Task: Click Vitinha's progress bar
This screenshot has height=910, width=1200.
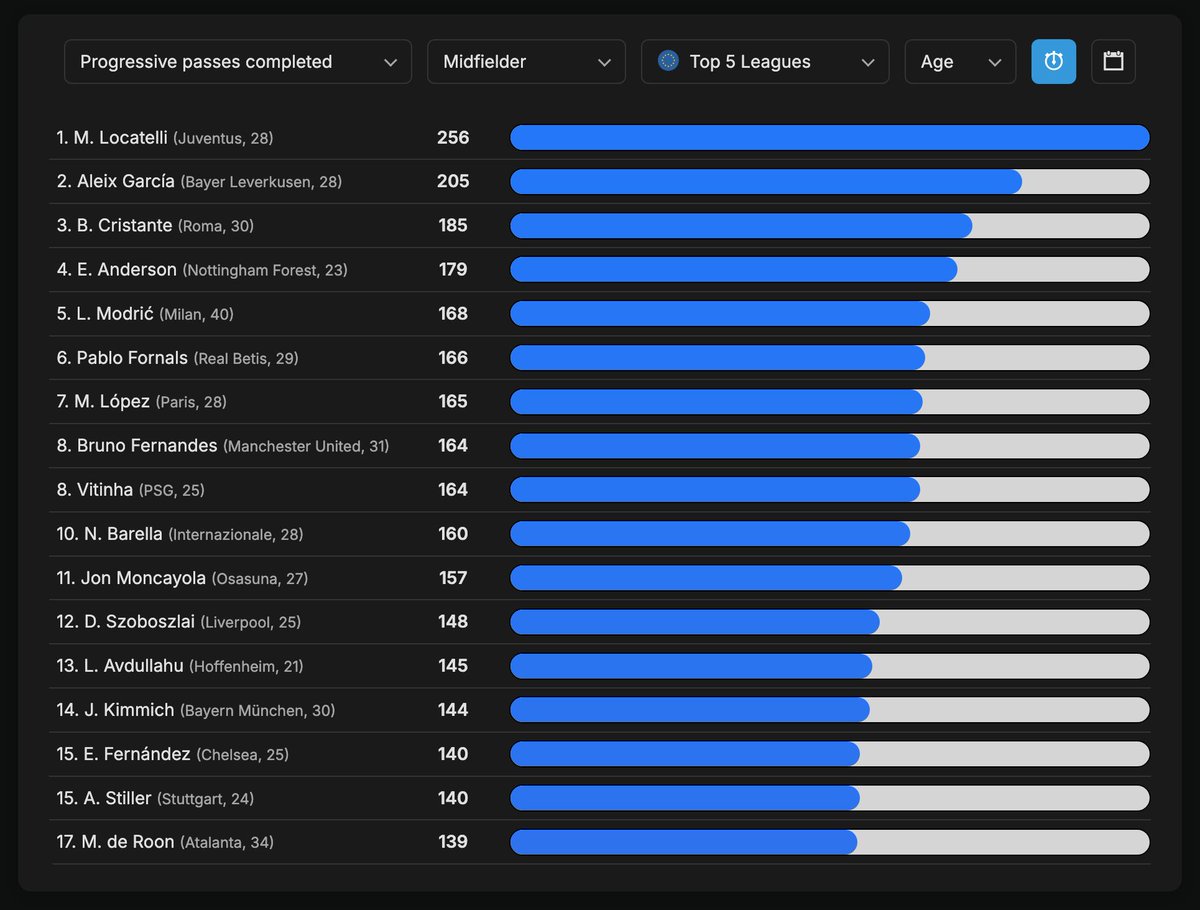Action: [830, 490]
